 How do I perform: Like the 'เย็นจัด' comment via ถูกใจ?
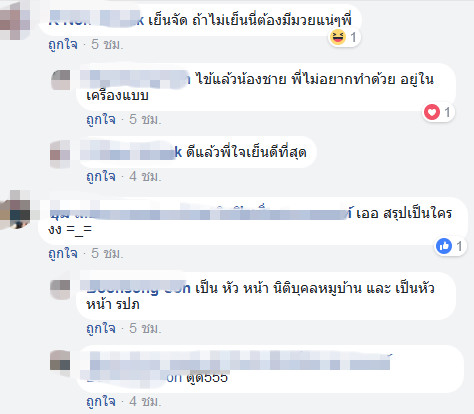click(63, 44)
